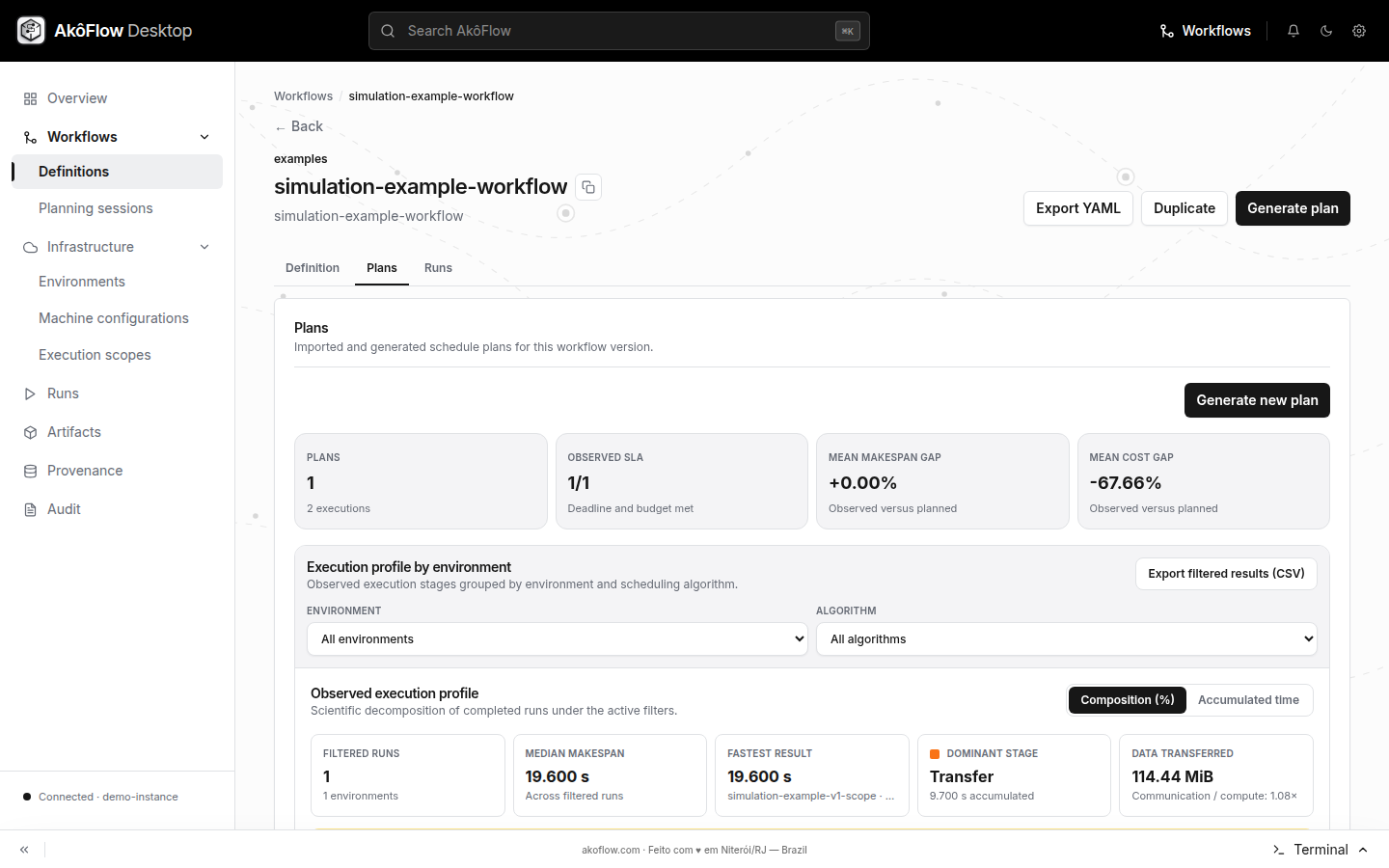Click the PLANS summary card
Screen dimensions: 1389x868
(421, 481)
